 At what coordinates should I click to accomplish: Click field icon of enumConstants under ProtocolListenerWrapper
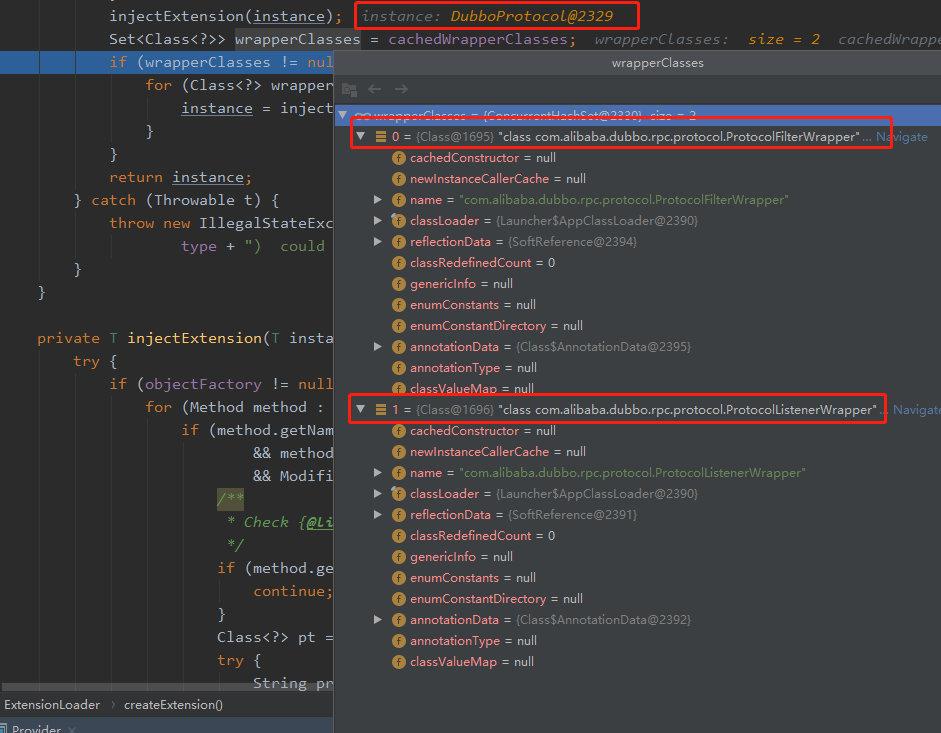[x=398, y=578]
